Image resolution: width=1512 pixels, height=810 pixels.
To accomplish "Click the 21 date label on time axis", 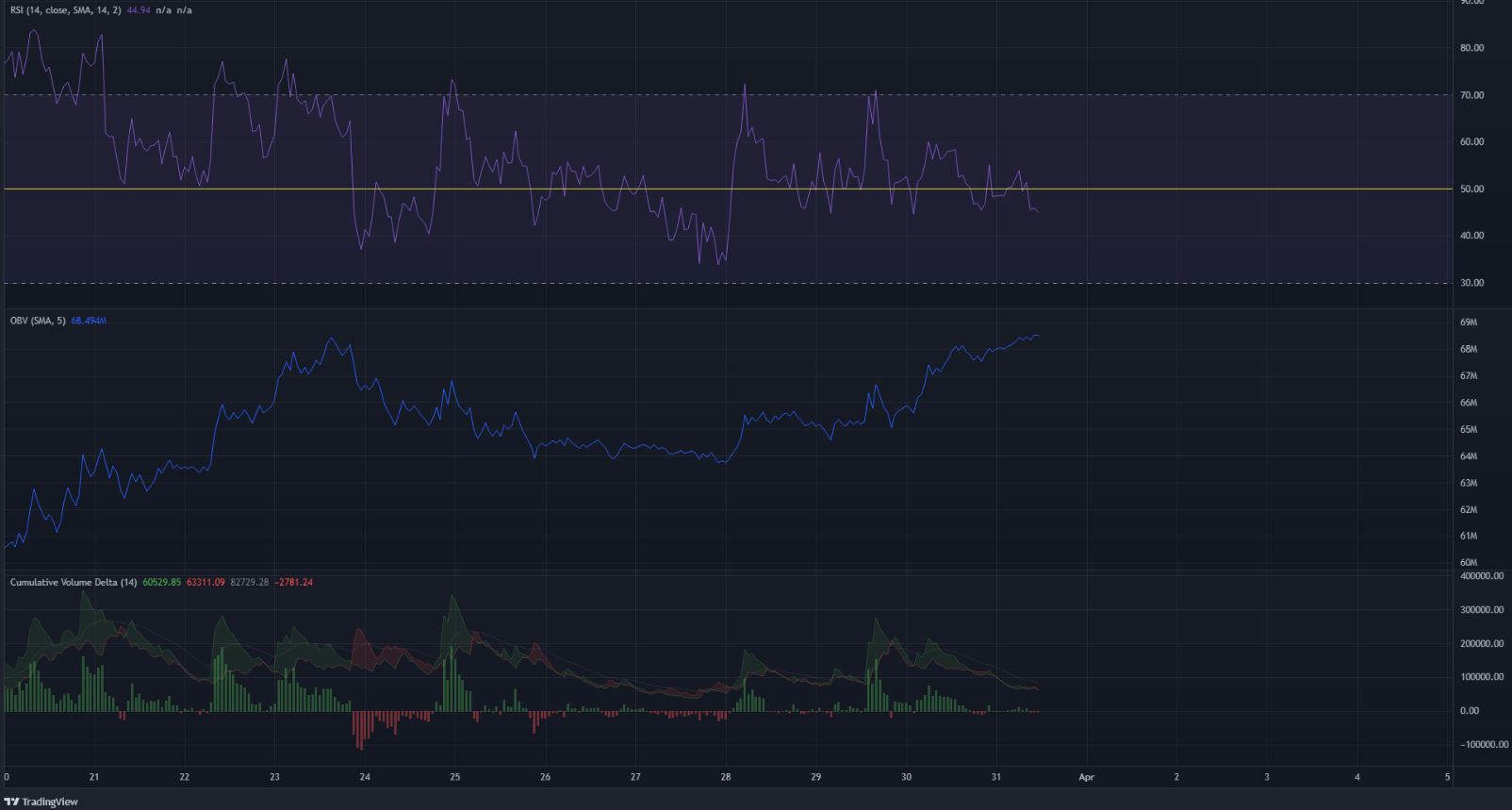I will coord(94,778).
